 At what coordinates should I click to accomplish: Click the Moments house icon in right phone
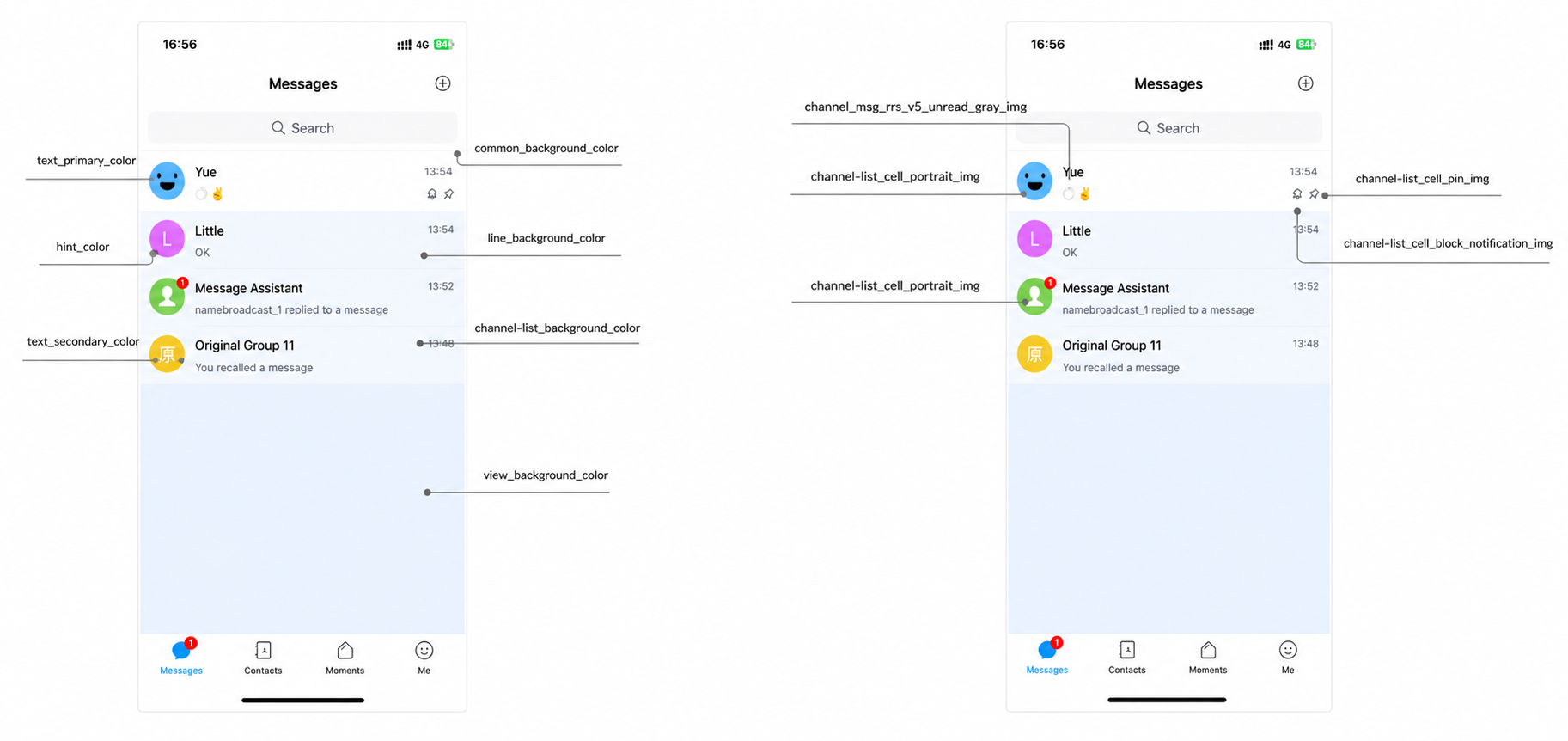1208,650
